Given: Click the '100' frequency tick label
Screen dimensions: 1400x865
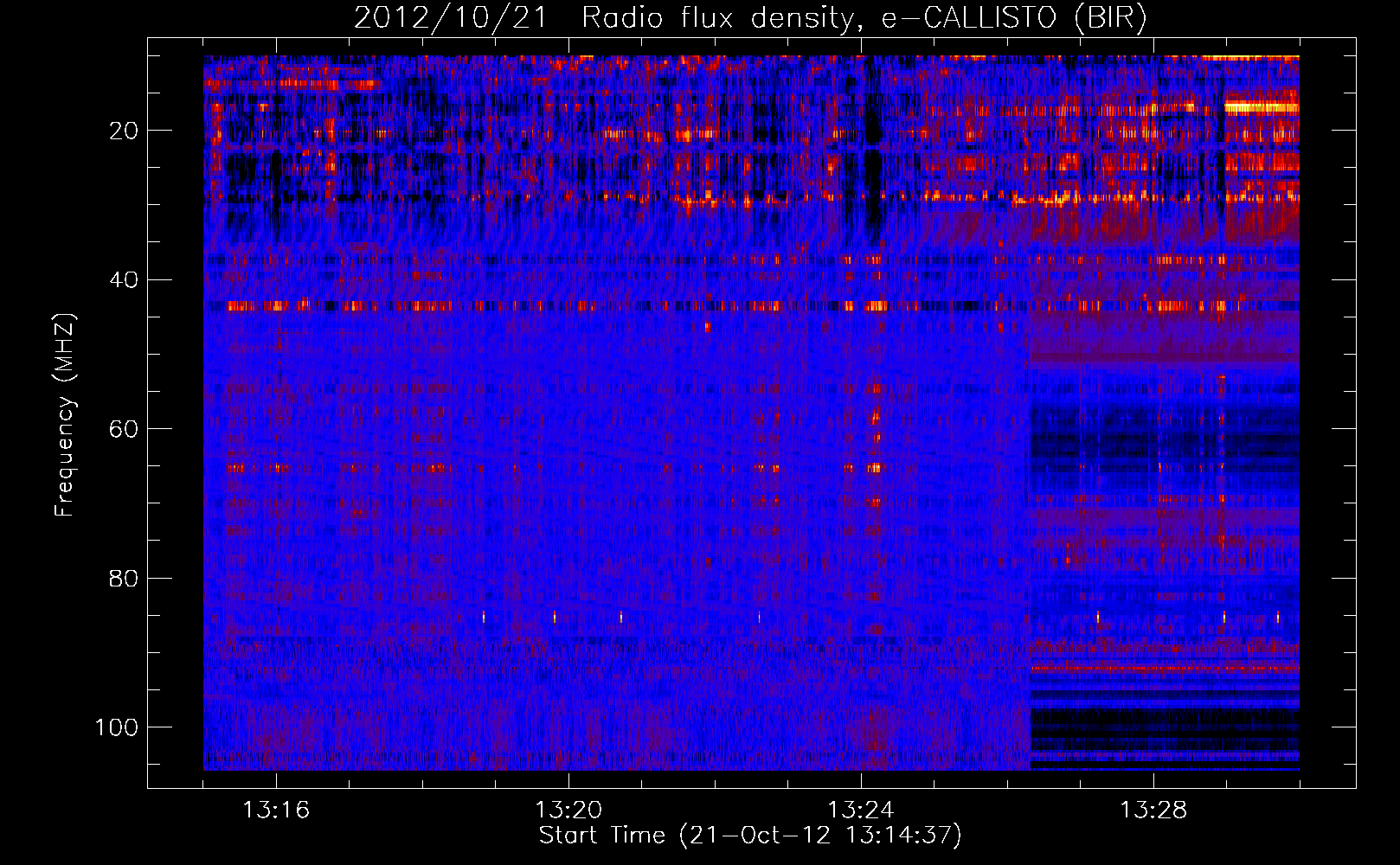Looking at the screenshot, I should click(x=117, y=727).
